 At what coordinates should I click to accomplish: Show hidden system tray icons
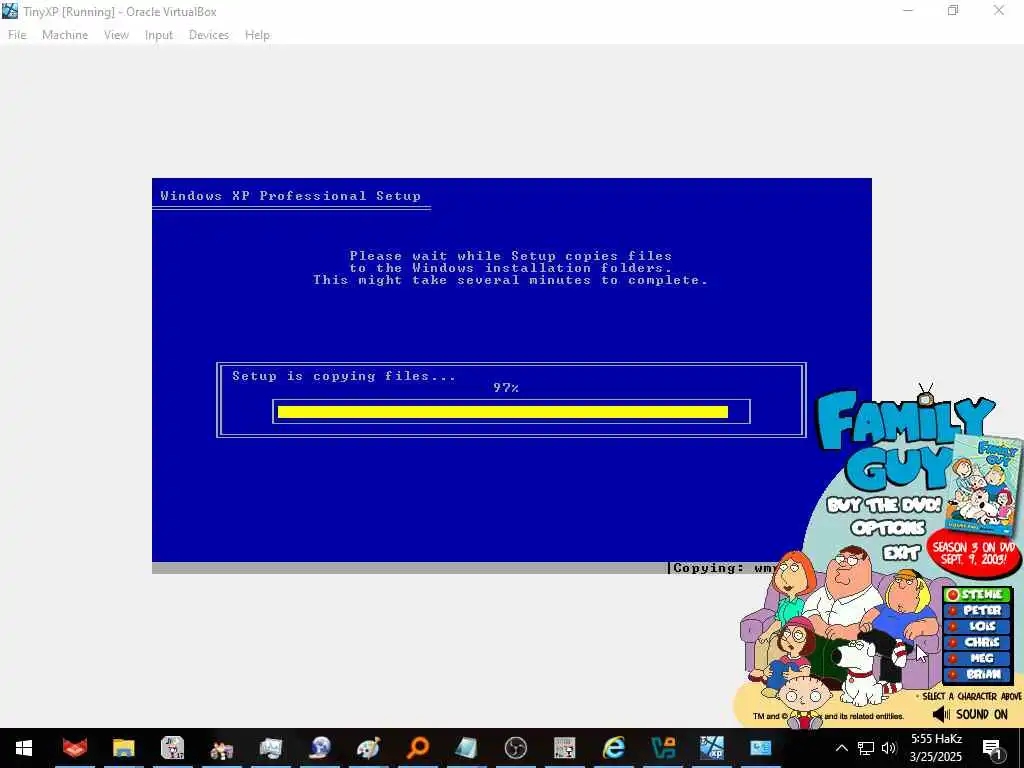841,748
